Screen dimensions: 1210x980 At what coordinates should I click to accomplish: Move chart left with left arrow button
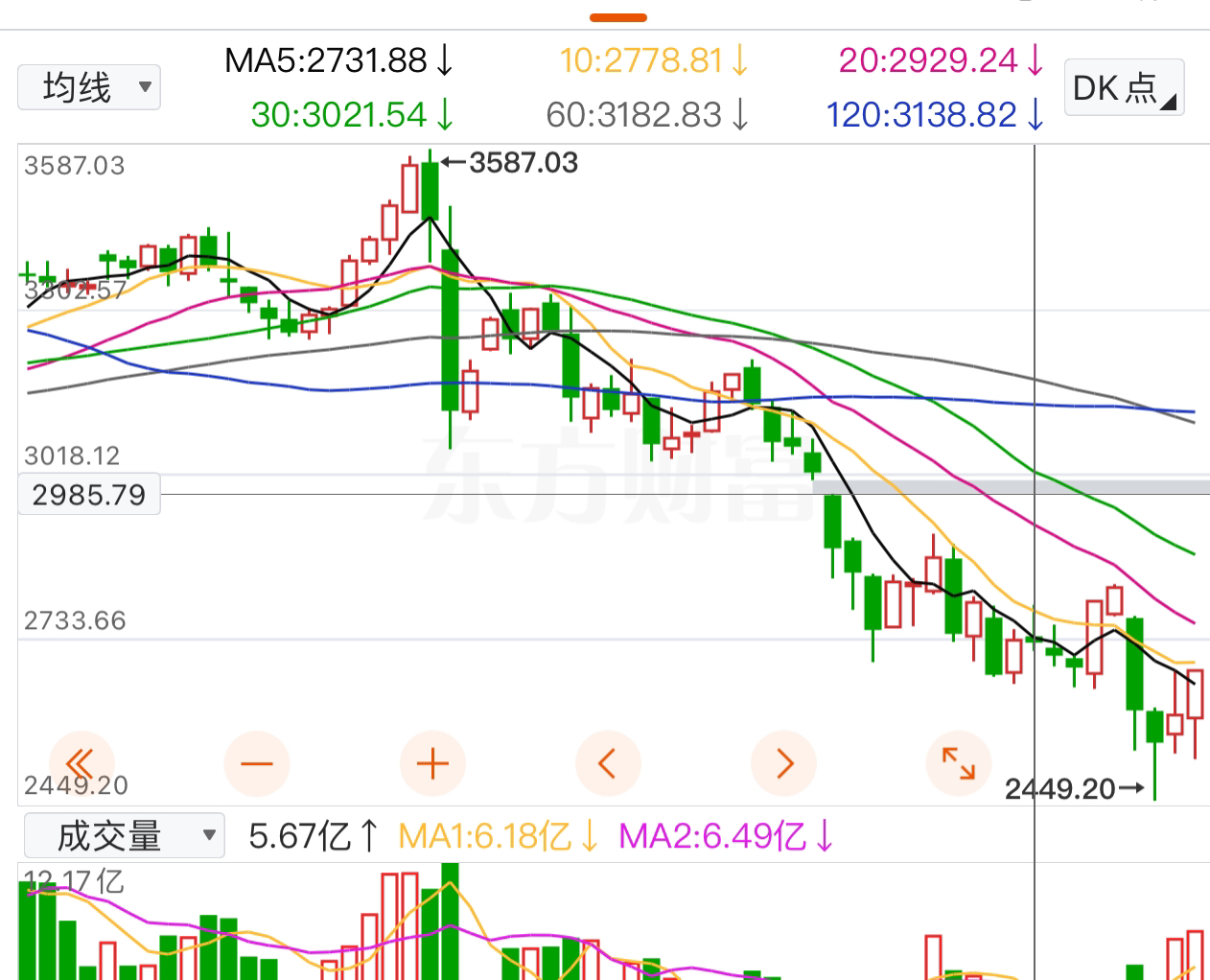[608, 764]
